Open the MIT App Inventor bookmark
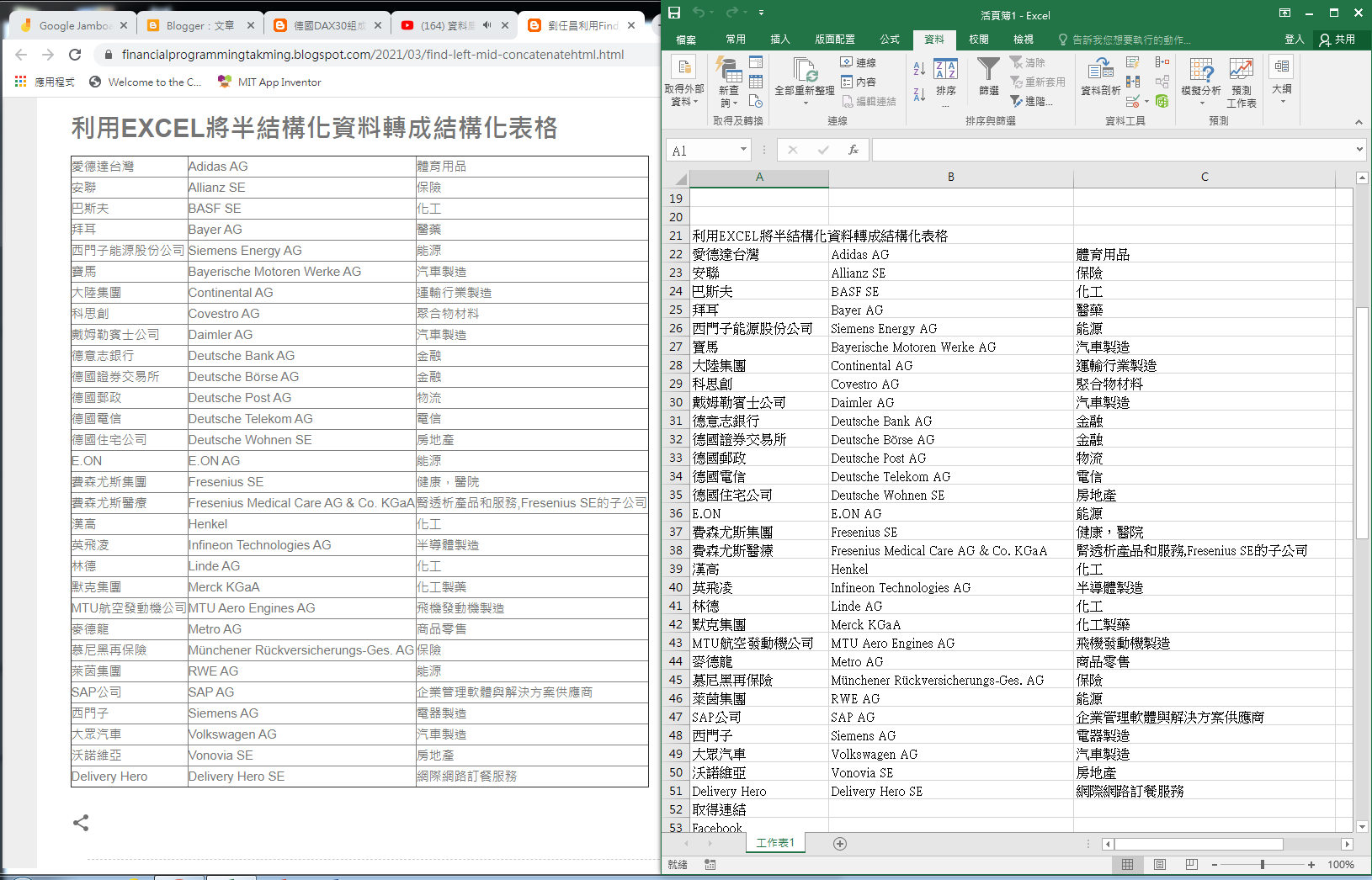The width and height of the screenshot is (1372, 880). coord(269,82)
